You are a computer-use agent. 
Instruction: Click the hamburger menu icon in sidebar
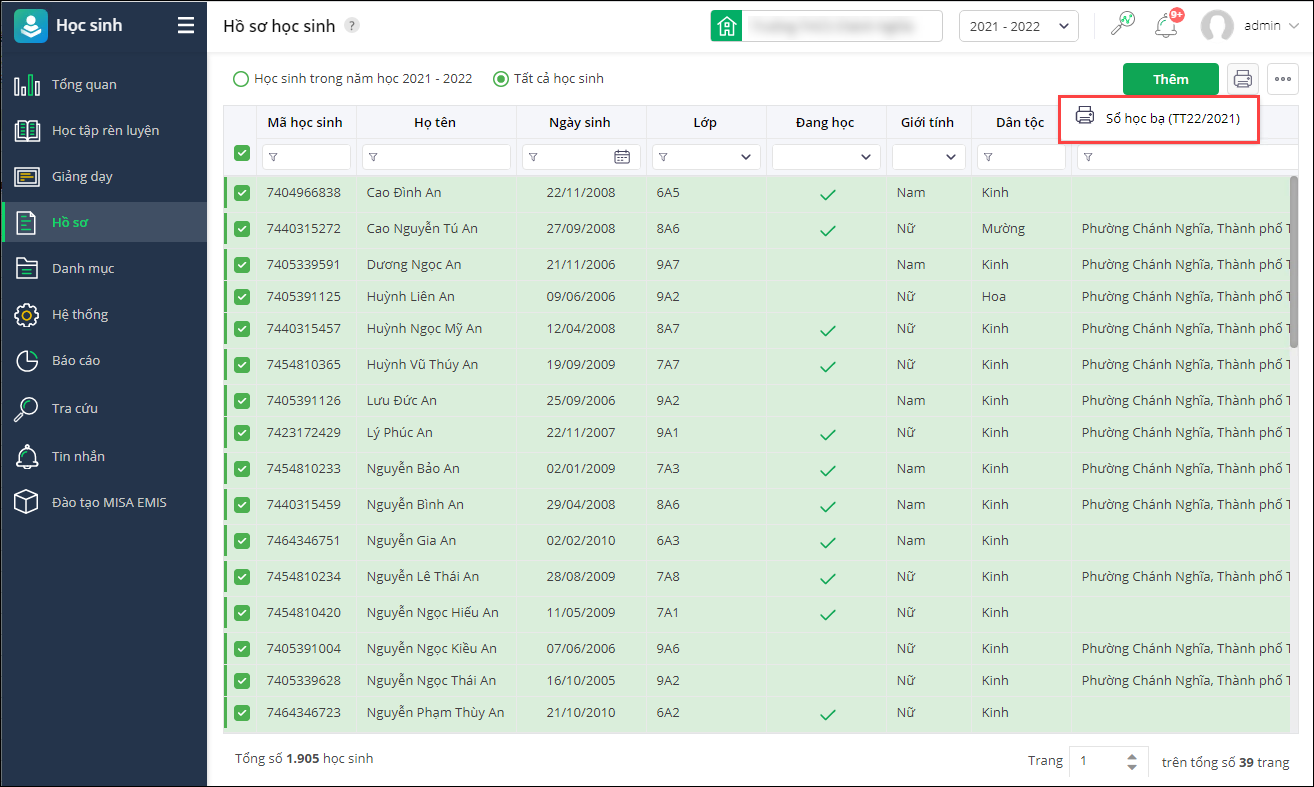[186, 26]
